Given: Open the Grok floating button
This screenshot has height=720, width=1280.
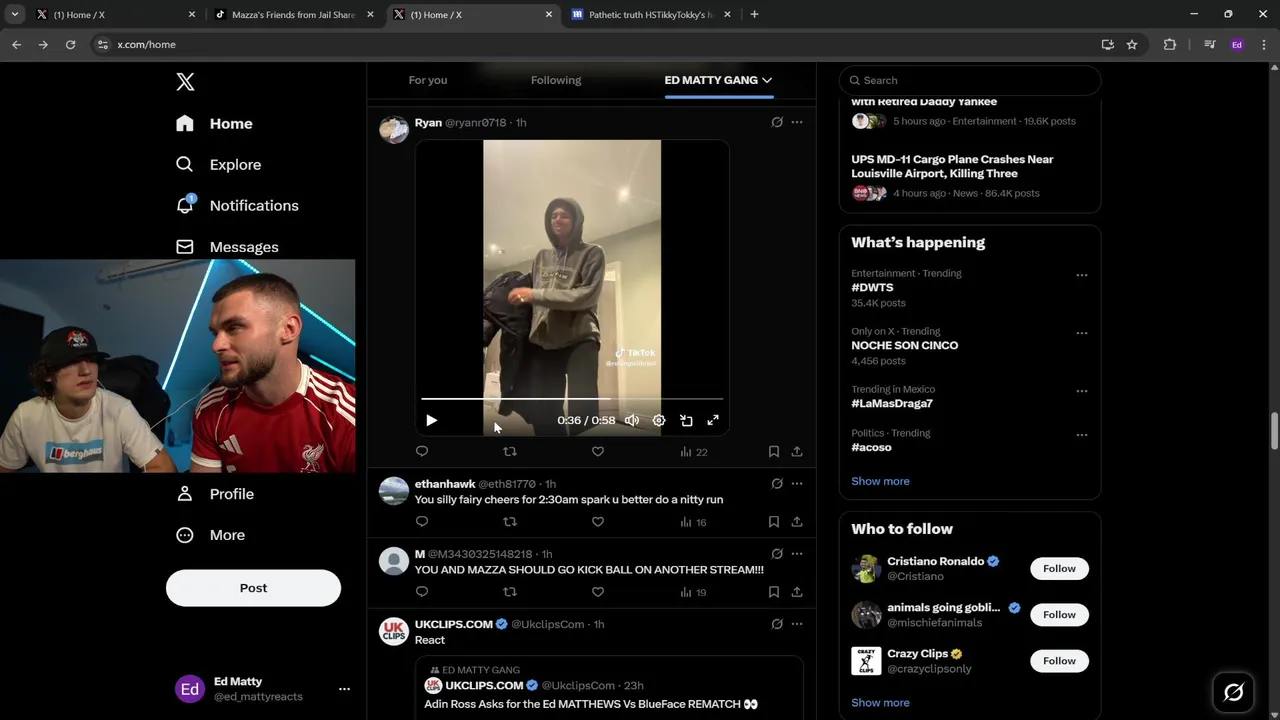Looking at the screenshot, I should tap(1233, 692).
